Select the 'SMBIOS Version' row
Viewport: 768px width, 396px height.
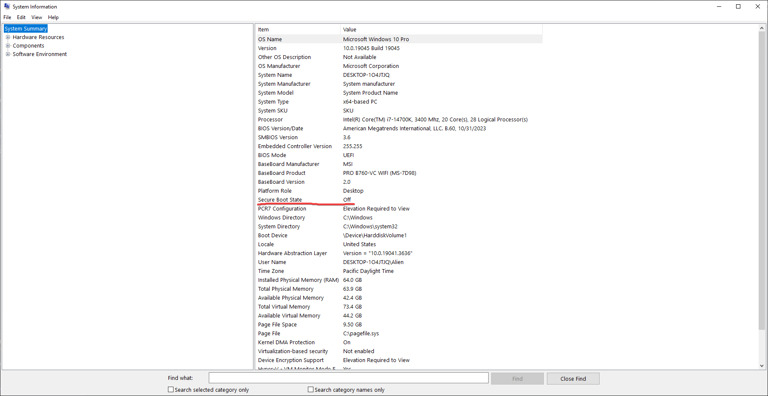pyautogui.click(x=399, y=137)
